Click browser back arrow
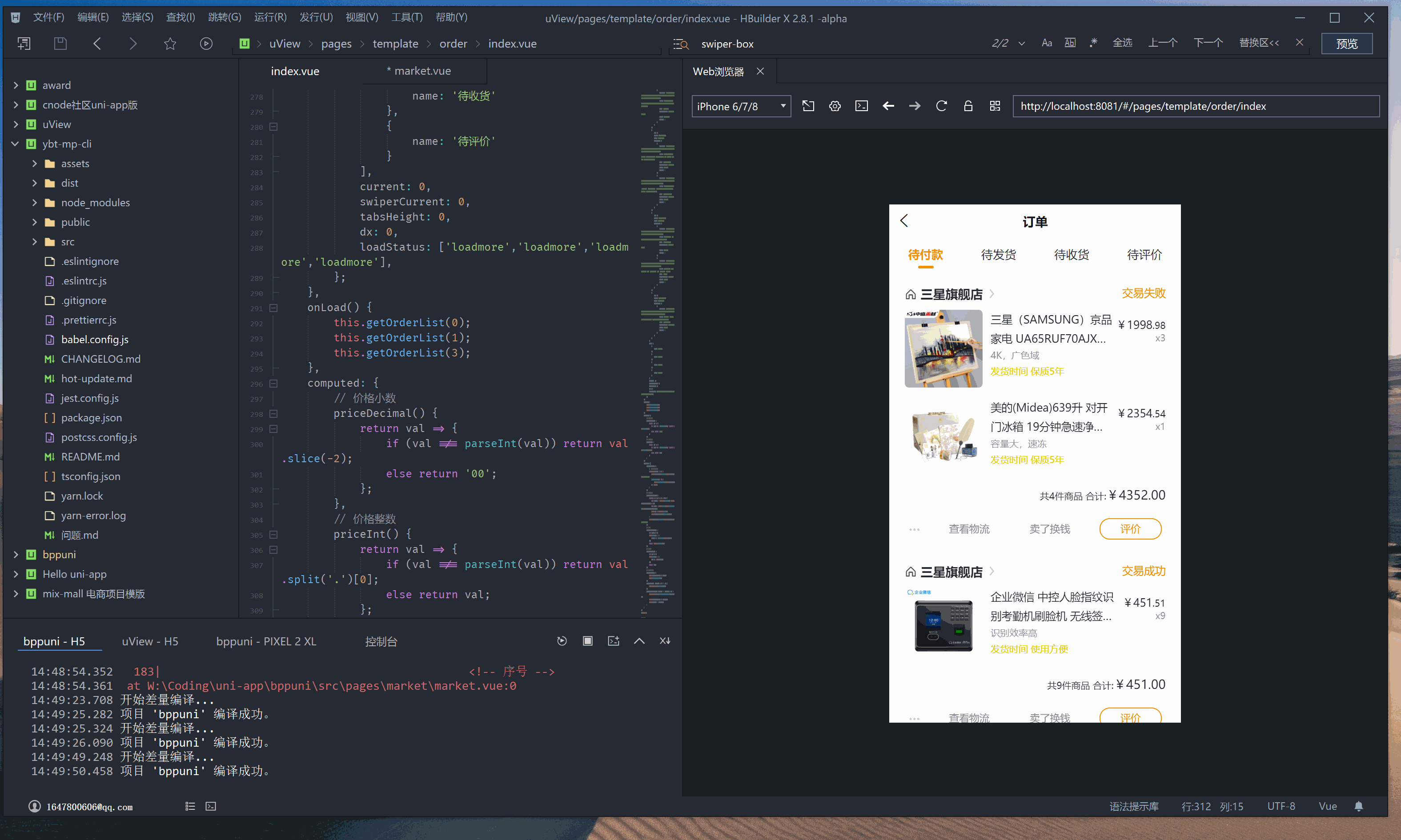The width and height of the screenshot is (1401, 840). coord(888,106)
